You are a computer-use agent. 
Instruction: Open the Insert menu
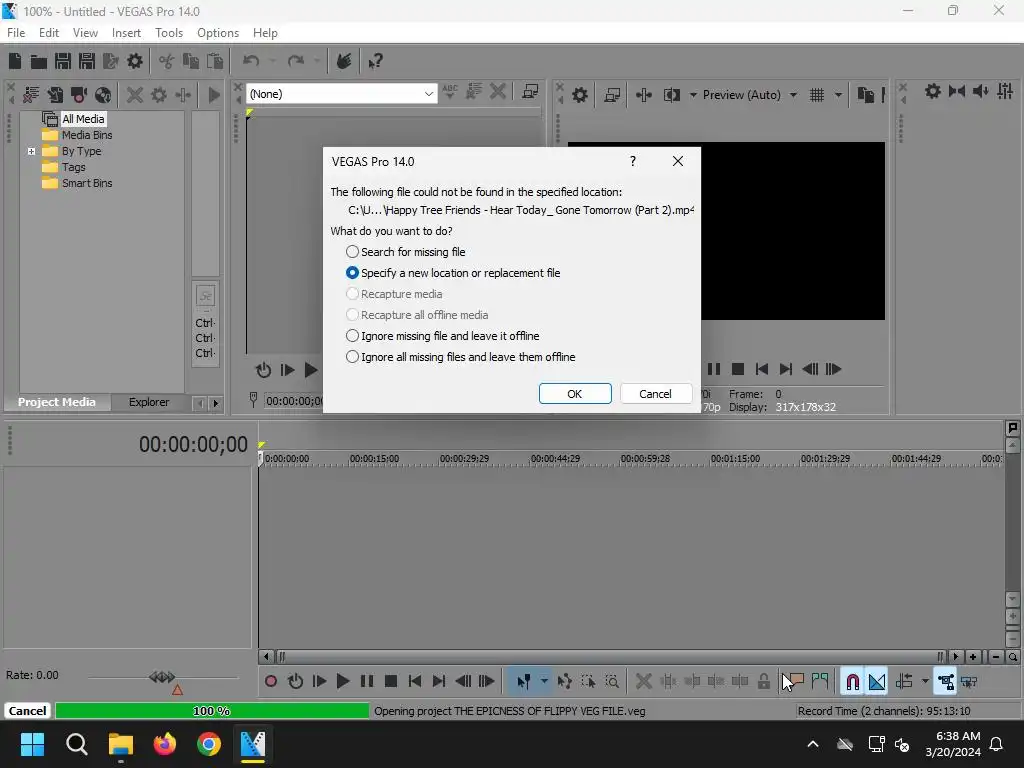tap(126, 33)
